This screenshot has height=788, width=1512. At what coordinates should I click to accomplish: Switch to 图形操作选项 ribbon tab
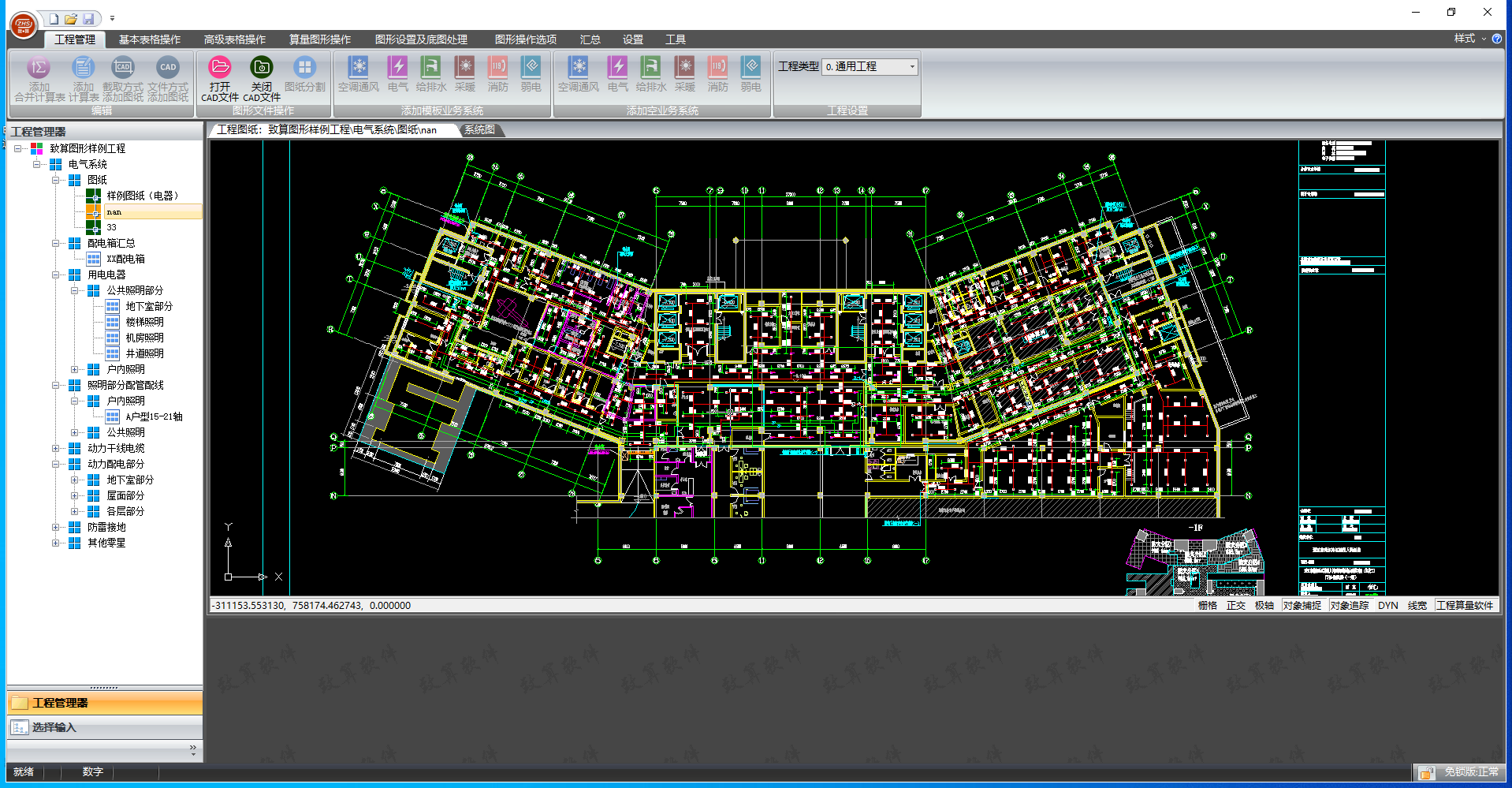point(526,39)
